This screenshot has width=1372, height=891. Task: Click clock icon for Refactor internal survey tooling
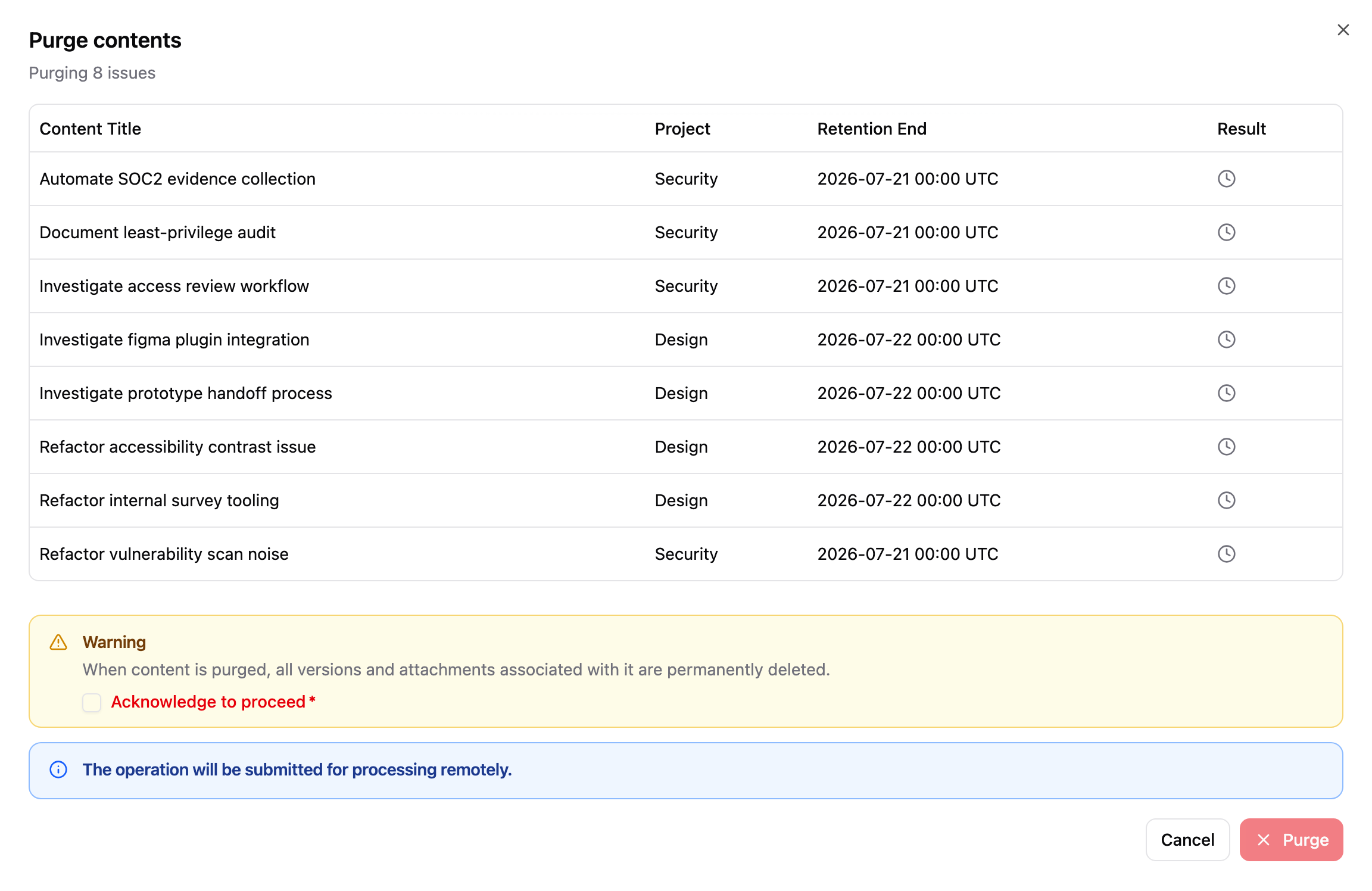coord(1226,500)
